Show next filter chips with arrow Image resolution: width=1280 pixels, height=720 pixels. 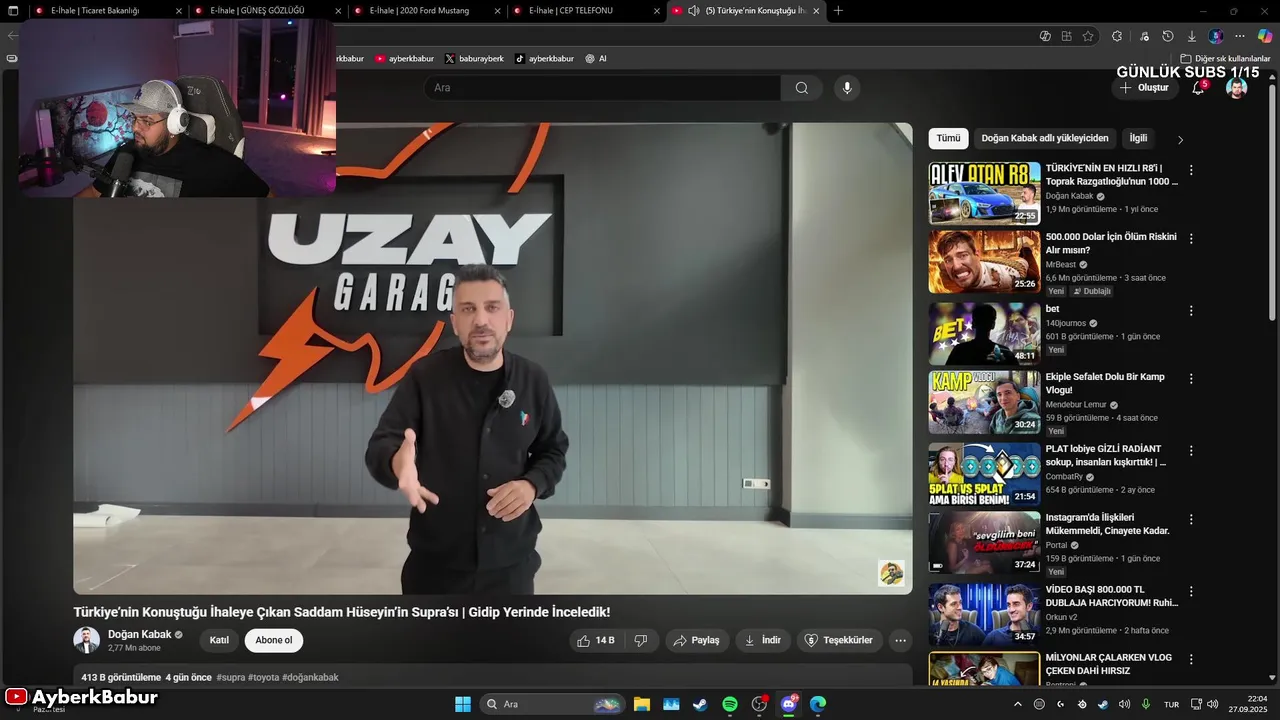tap(1180, 140)
